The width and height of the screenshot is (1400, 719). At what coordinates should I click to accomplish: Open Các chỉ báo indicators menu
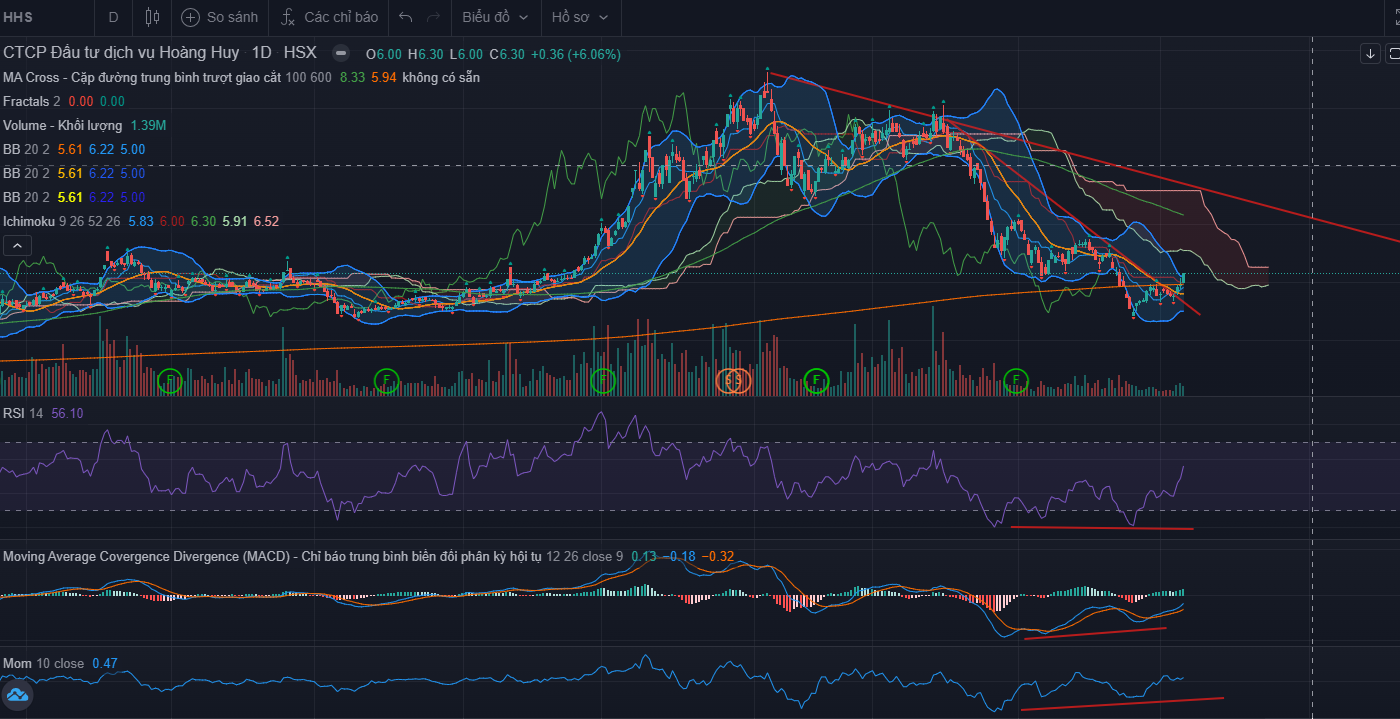point(330,17)
